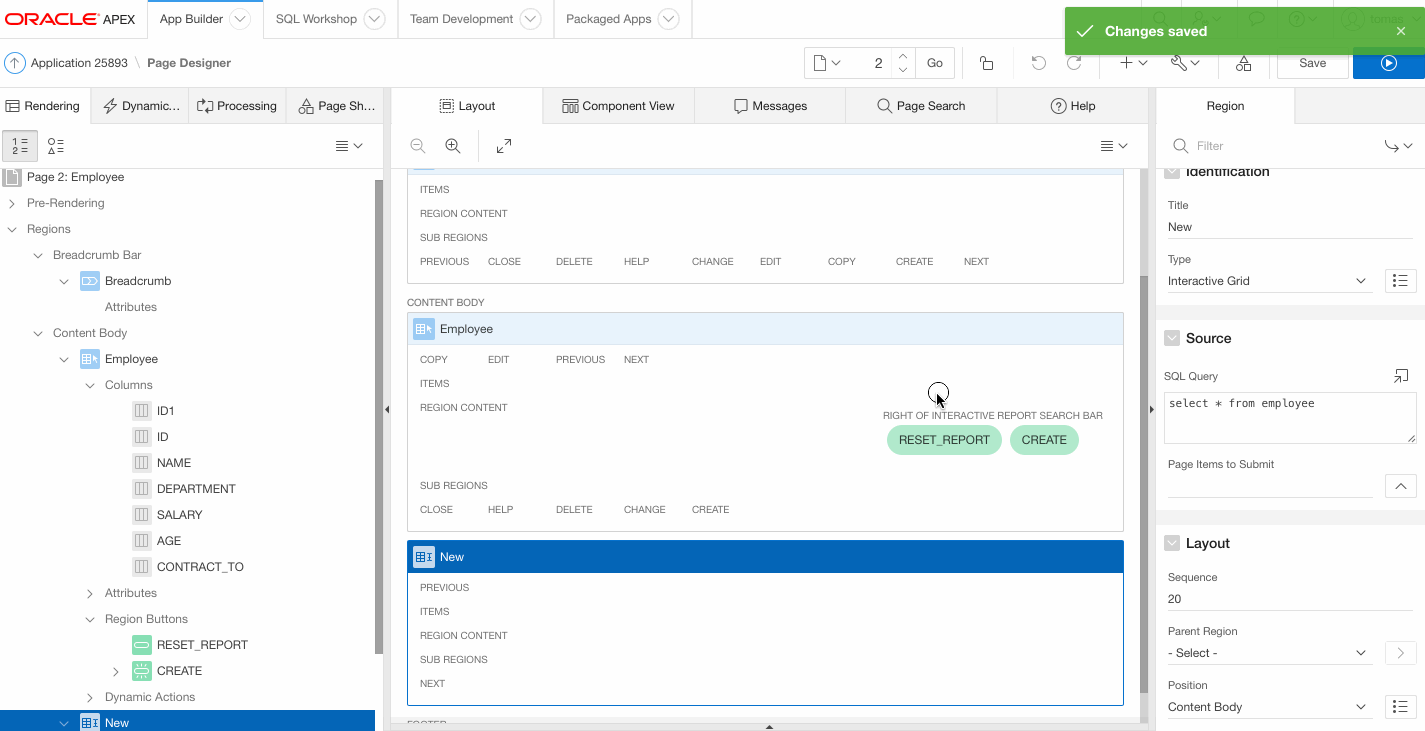Screen dimensions: 1425x731
Task: Select the RESET_REPORT button in layout
Action: [x=943, y=440]
